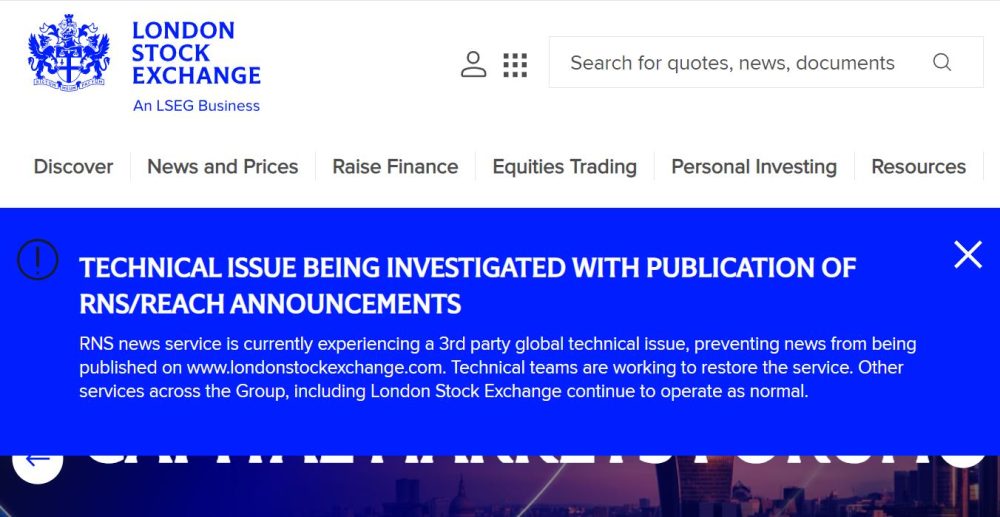Viewport: 1000px width, 517px height.
Task: Click the An LSEG Business tagline
Action: (196, 106)
